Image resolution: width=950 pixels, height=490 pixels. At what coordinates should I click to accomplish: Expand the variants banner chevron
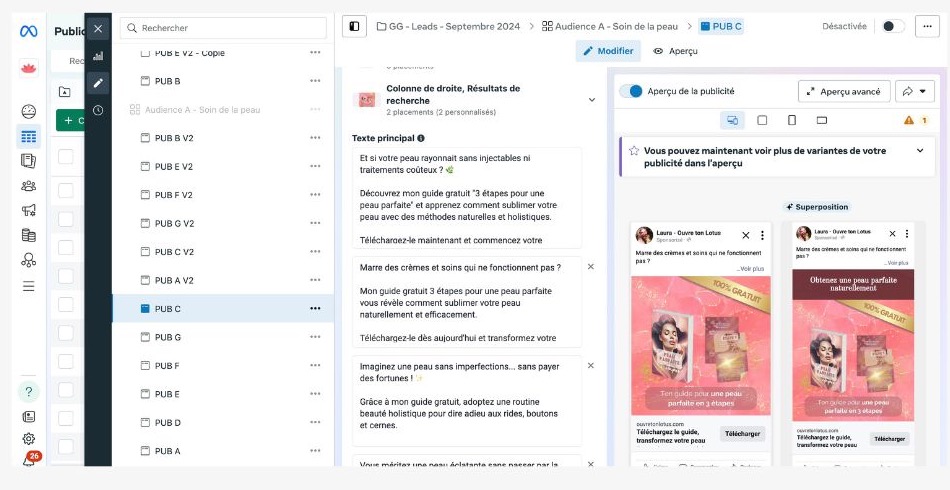coord(920,151)
